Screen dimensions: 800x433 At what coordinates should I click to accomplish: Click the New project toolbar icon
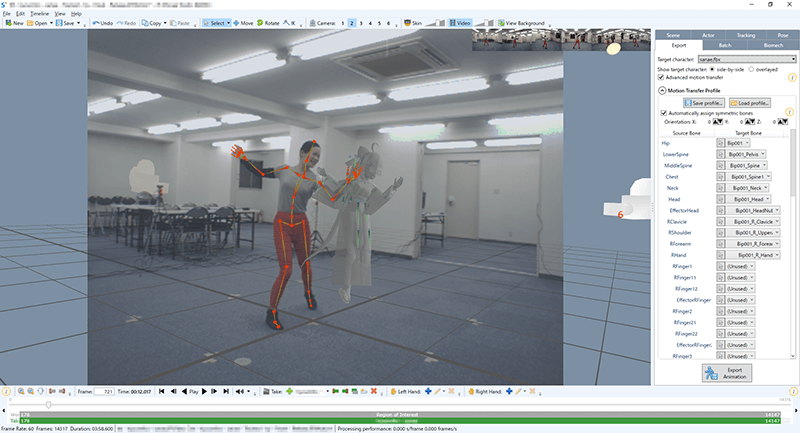click(14, 22)
